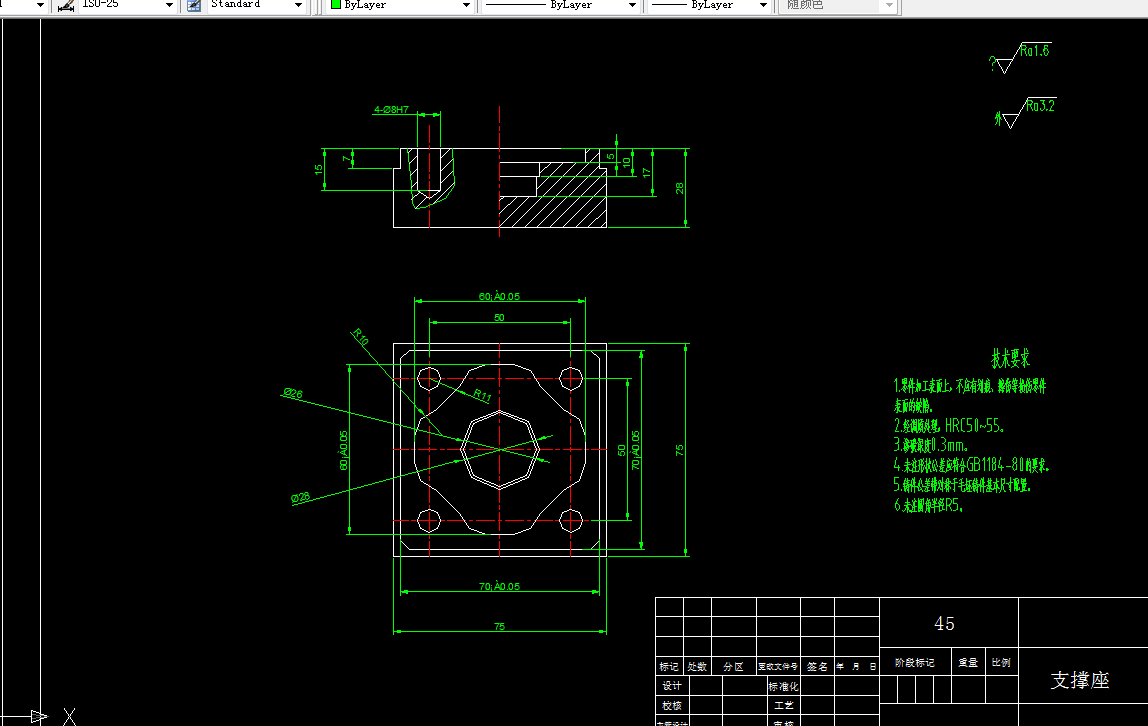The height and width of the screenshot is (726, 1148).
Task: Select the 28 height dimension in section view
Action: click(x=679, y=188)
